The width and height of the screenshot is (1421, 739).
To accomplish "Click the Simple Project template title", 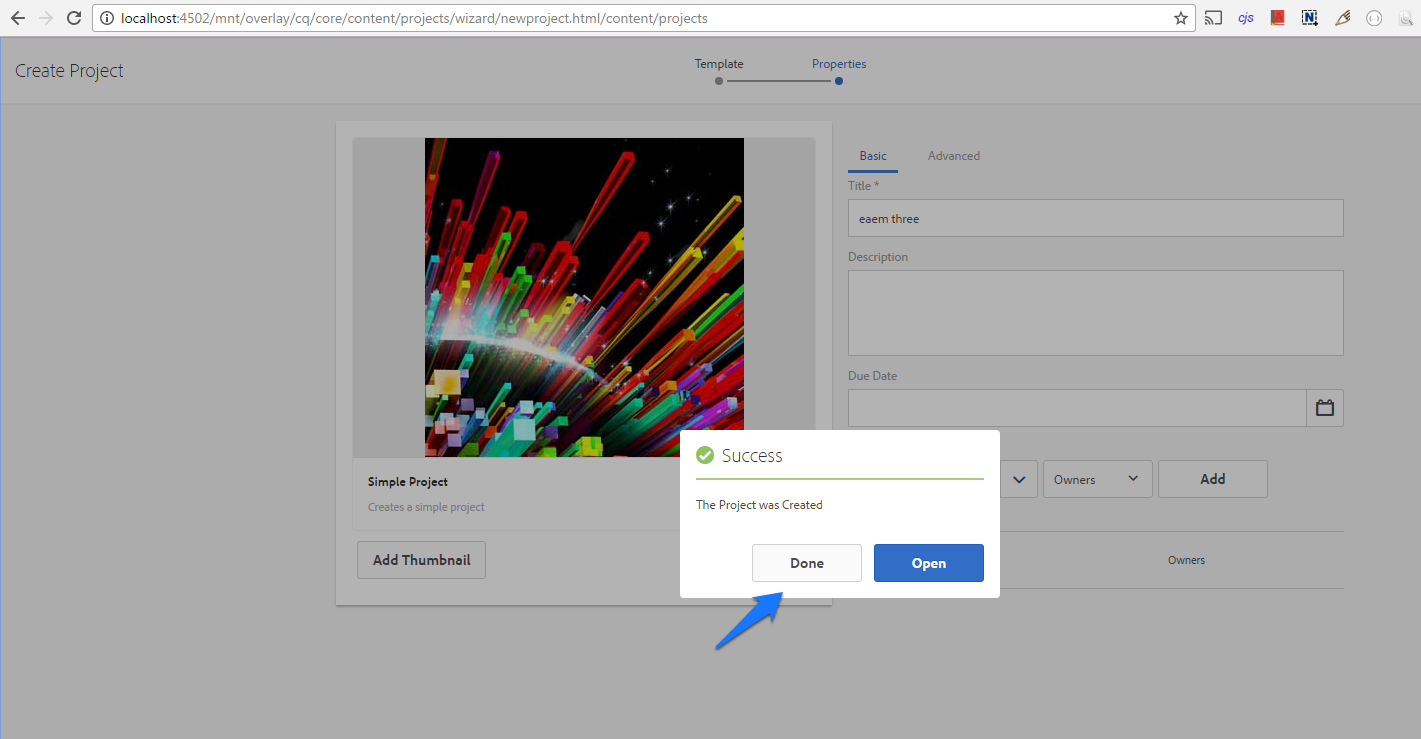I will point(408,482).
